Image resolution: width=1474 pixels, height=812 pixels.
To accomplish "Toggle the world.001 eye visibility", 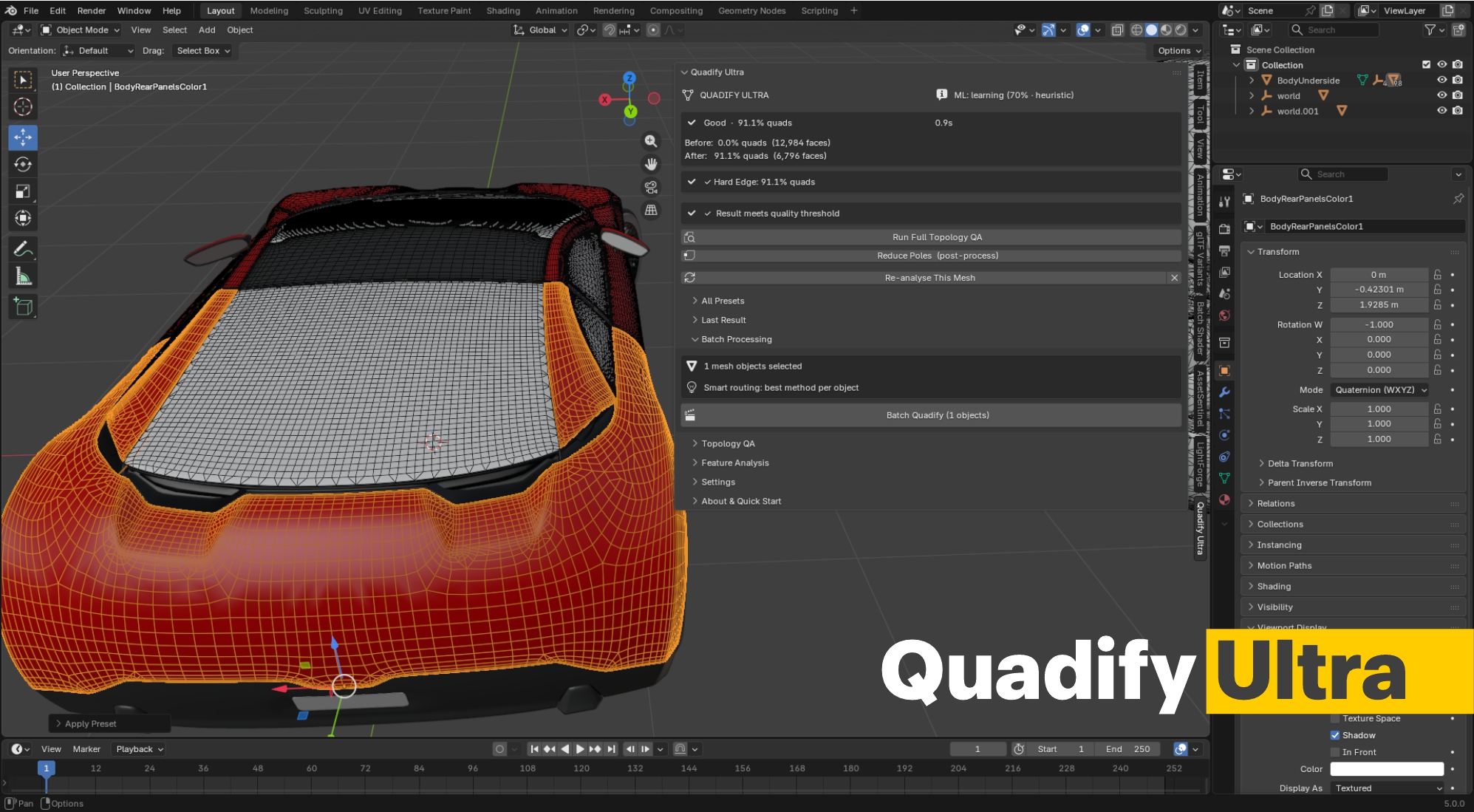I will click(1441, 111).
